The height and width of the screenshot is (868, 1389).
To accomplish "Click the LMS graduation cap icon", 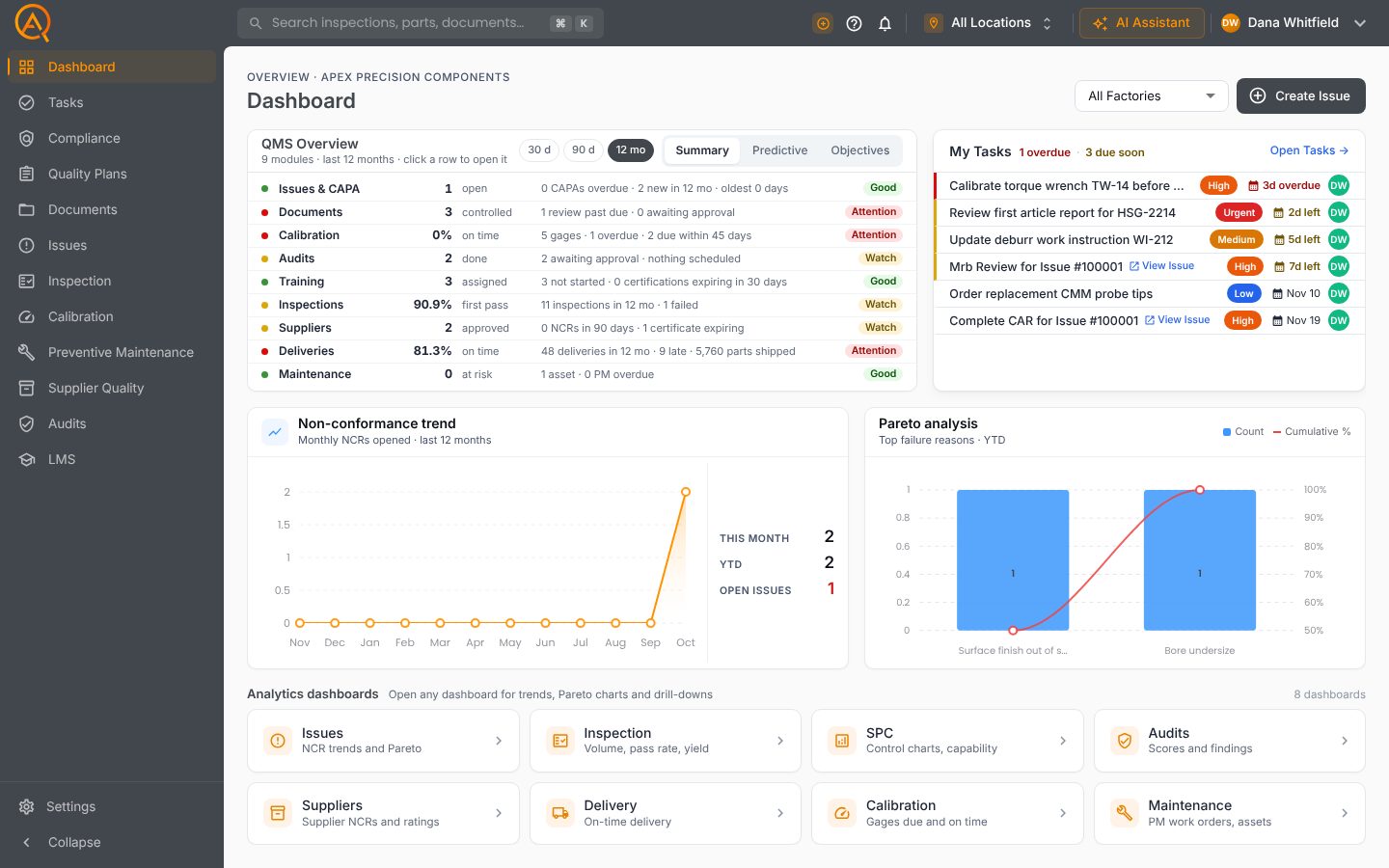I will pos(27,459).
